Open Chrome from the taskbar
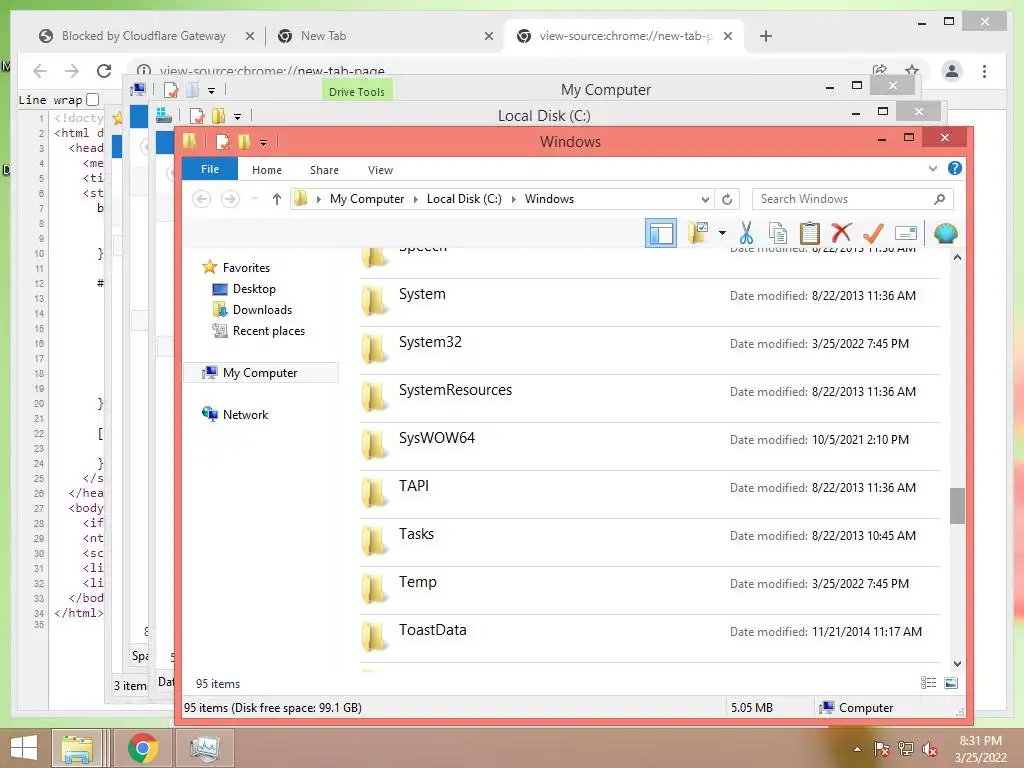1024x768 pixels. tap(142, 748)
